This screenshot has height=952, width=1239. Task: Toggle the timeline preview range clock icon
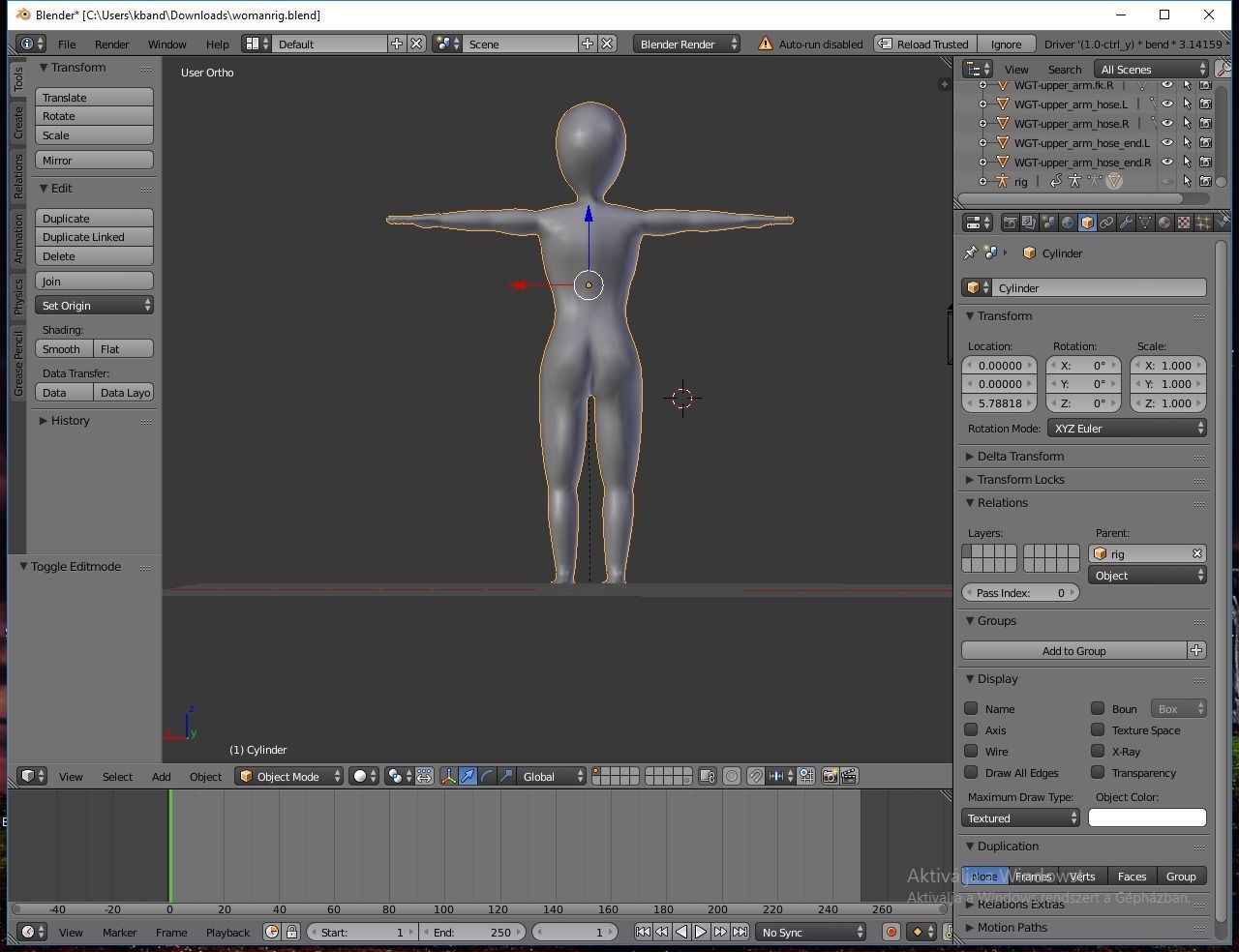click(272, 932)
